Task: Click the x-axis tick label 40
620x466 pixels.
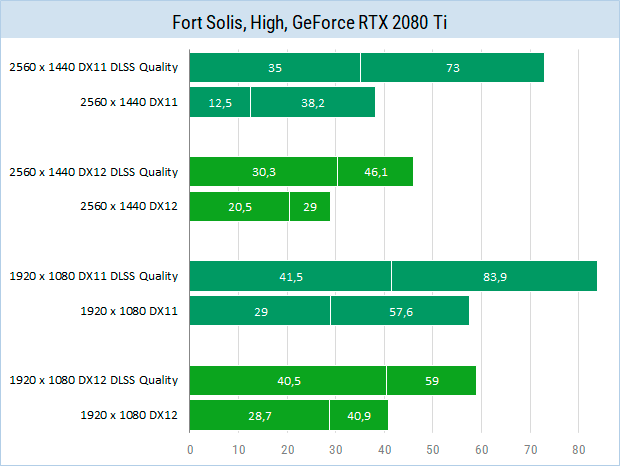Action: coord(384,449)
